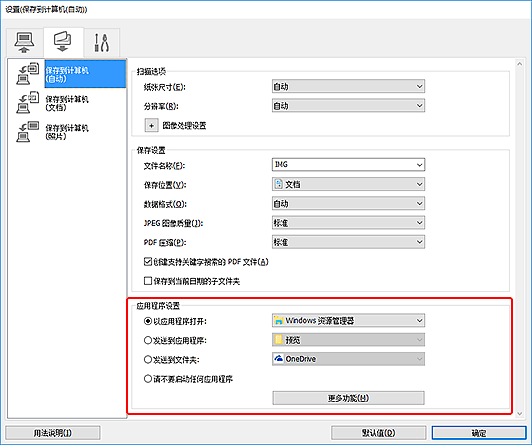The width and height of the screenshot is (532, 445).
Task: Open the JPEG 图像质量 dropdown
Action: pyautogui.click(x=348, y=223)
